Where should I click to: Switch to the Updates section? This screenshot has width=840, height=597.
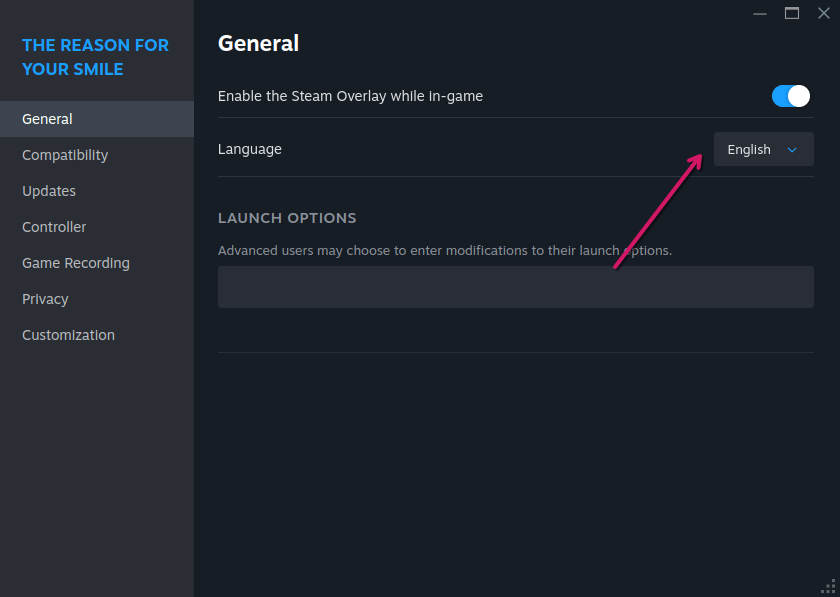point(49,191)
